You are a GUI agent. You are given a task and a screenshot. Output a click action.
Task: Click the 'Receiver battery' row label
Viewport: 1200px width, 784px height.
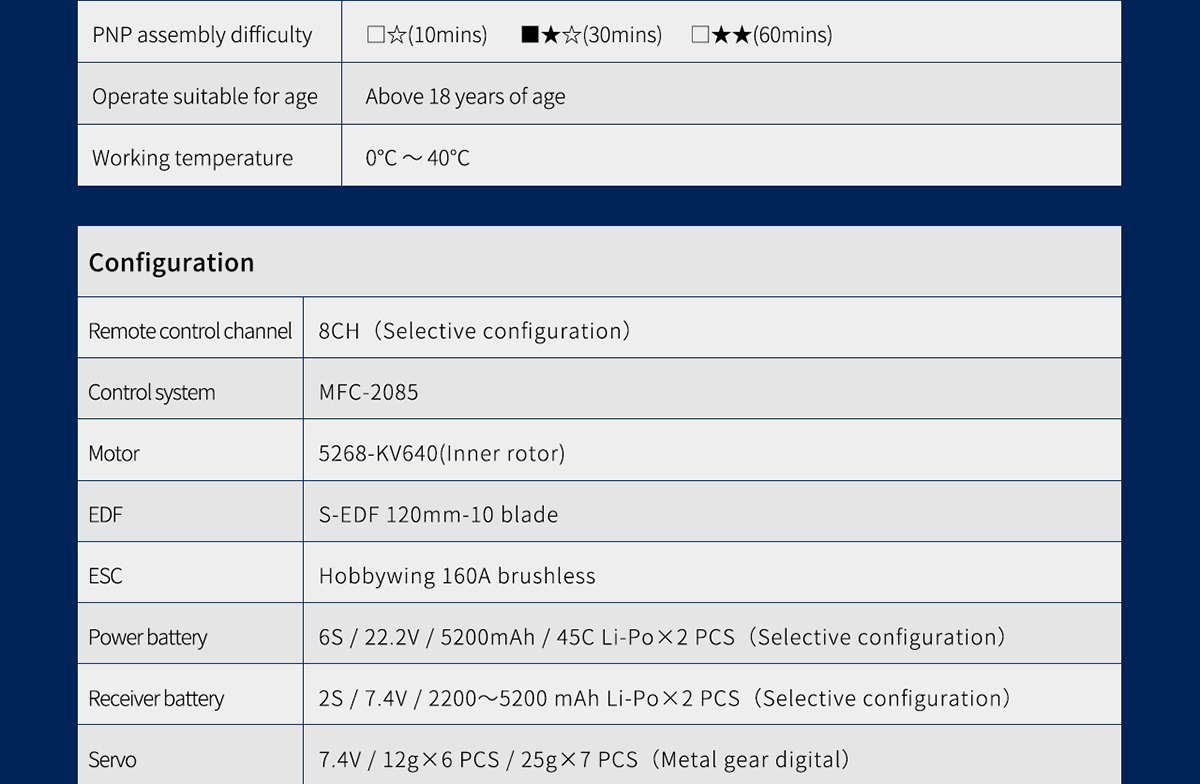[x=156, y=698]
